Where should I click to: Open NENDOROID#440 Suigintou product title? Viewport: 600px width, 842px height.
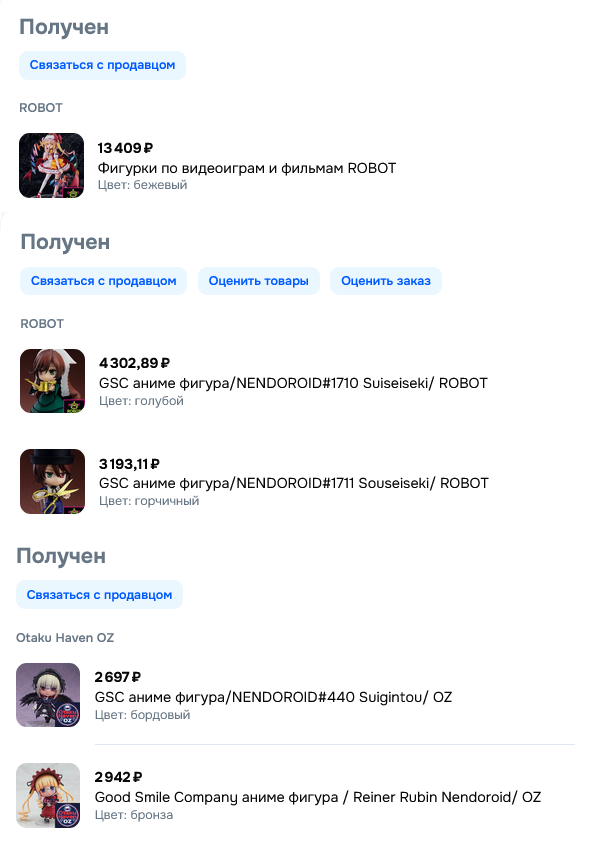point(273,697)
